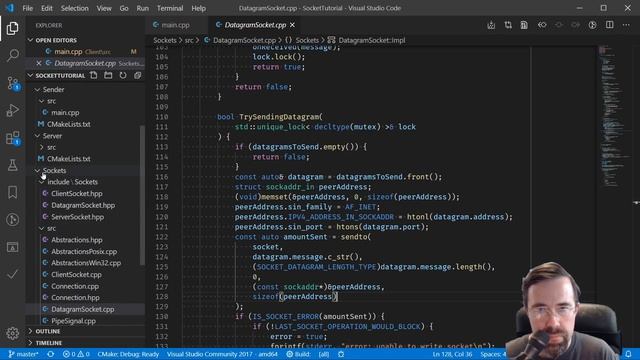Click New File icon in SOCKETTUTORIAL header
Image resolution: width=640 pixels, height=360 pixels.
coord(93,76)
